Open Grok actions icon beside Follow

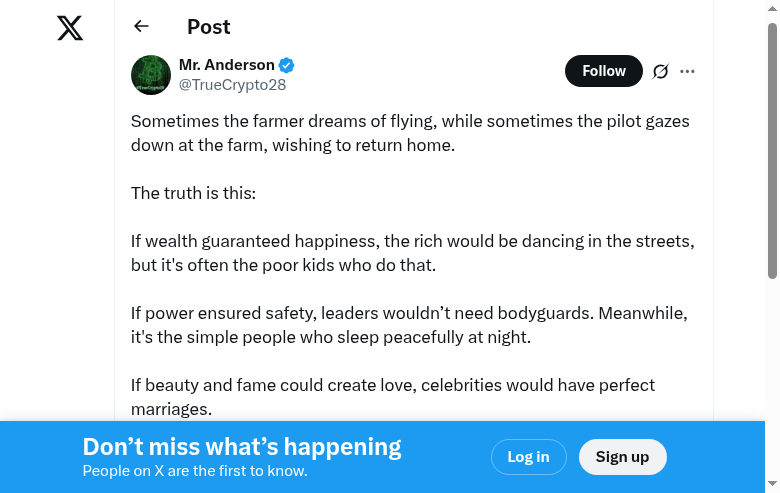(660, 71)
